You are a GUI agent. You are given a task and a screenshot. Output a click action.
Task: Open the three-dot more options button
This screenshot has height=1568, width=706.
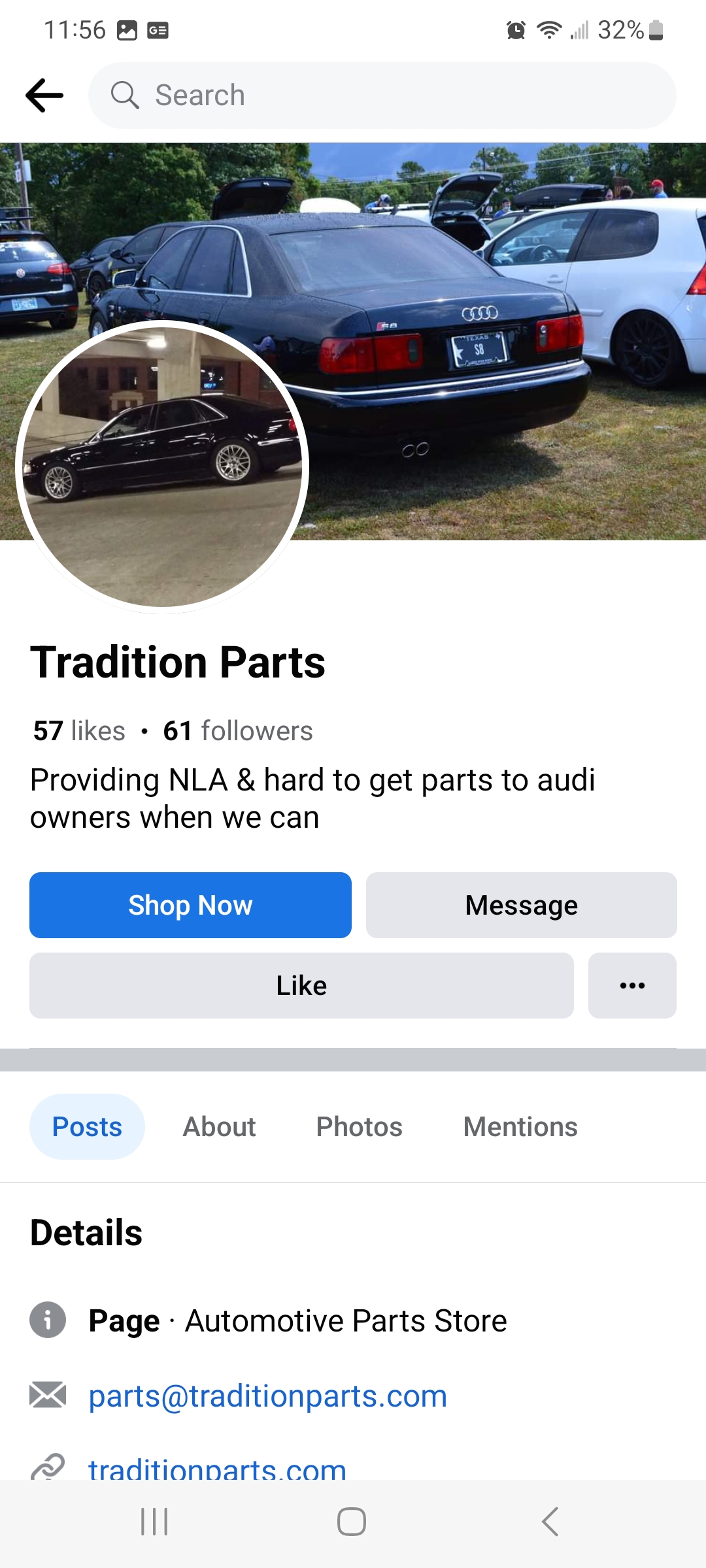[x=632, y=985]
